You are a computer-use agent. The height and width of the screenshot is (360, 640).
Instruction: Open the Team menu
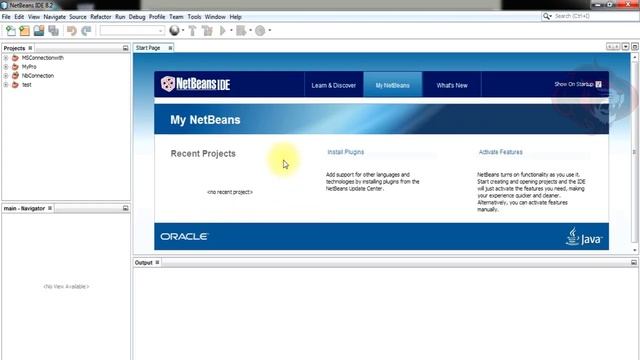click(176, 17)
